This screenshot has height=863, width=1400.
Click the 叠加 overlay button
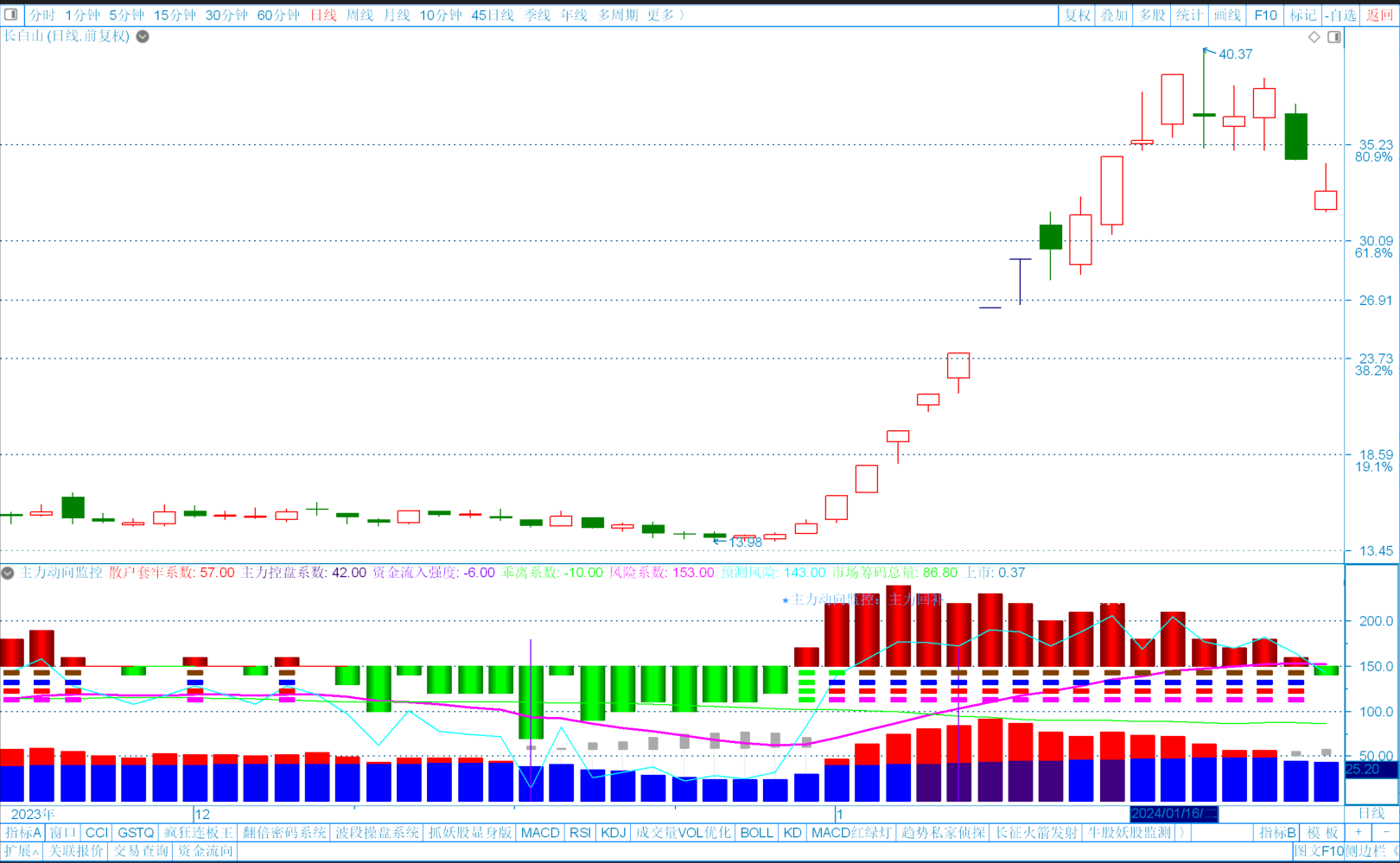click(x=1114, y=15)
